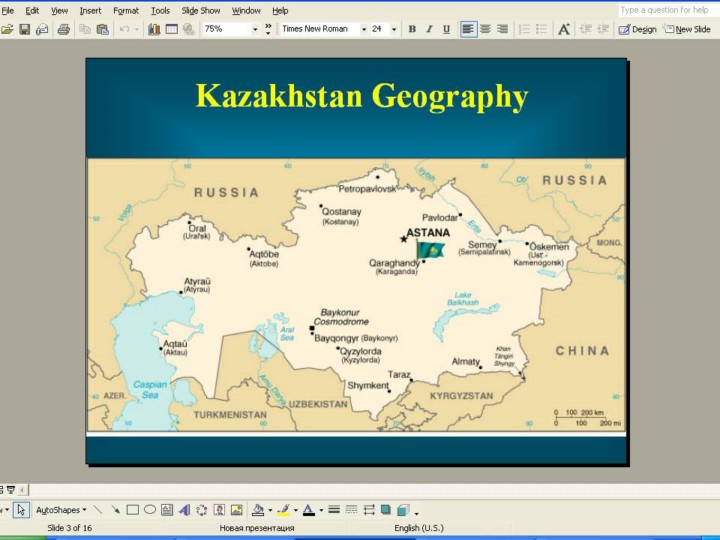Open the Times New Roman font dropdown
Viewport: 720px width, 540px height.
click(x=363, y=30)
